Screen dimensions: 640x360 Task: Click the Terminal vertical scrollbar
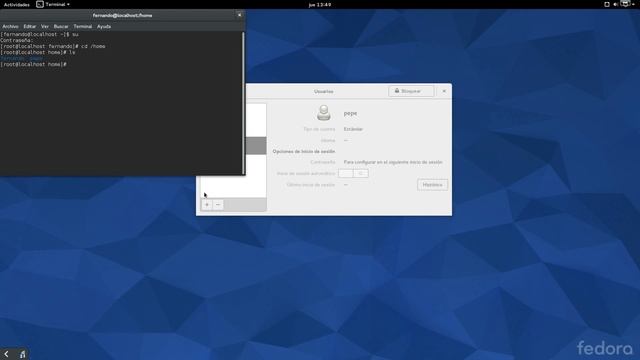(x=243, y=103)
